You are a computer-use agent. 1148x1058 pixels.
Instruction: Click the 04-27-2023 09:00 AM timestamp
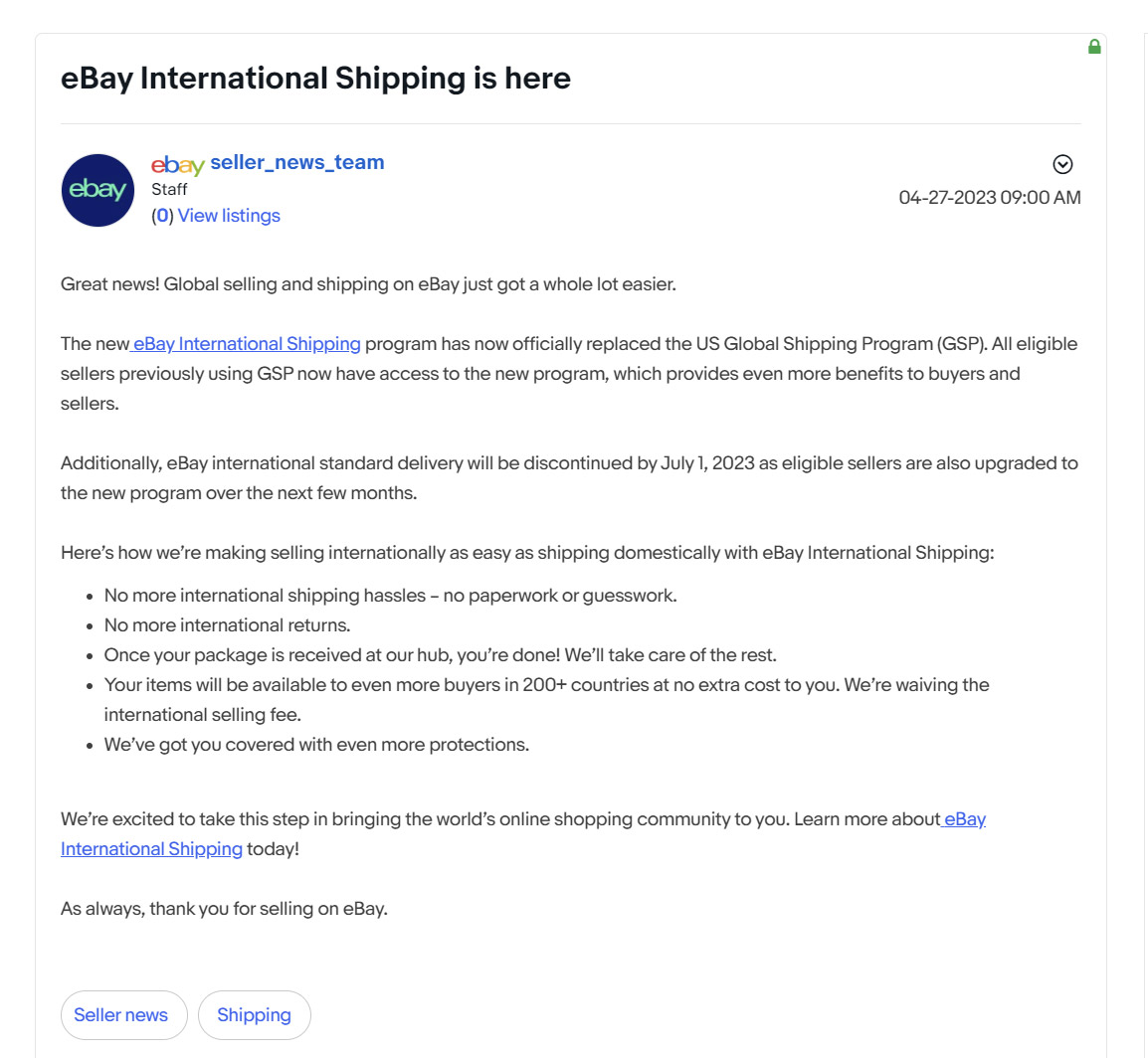tap(990, 197)
